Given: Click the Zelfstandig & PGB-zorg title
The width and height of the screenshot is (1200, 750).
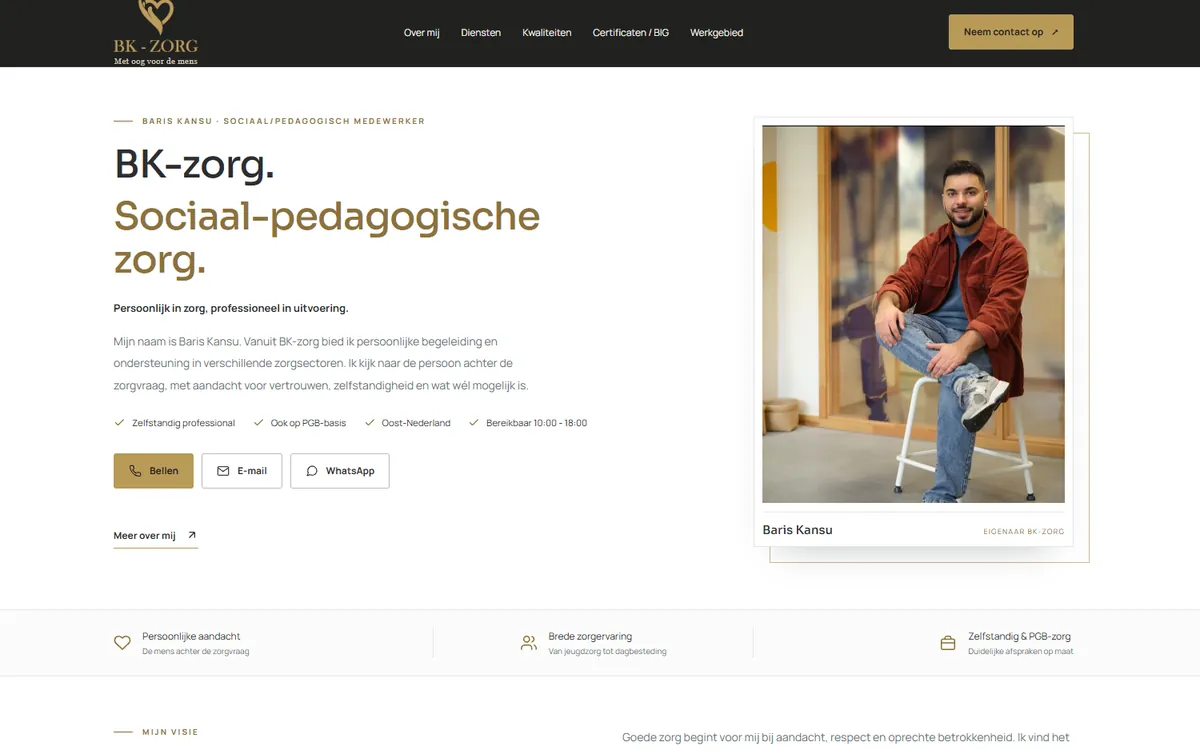Looking at the screenshot, I should tap(1019, 636).
